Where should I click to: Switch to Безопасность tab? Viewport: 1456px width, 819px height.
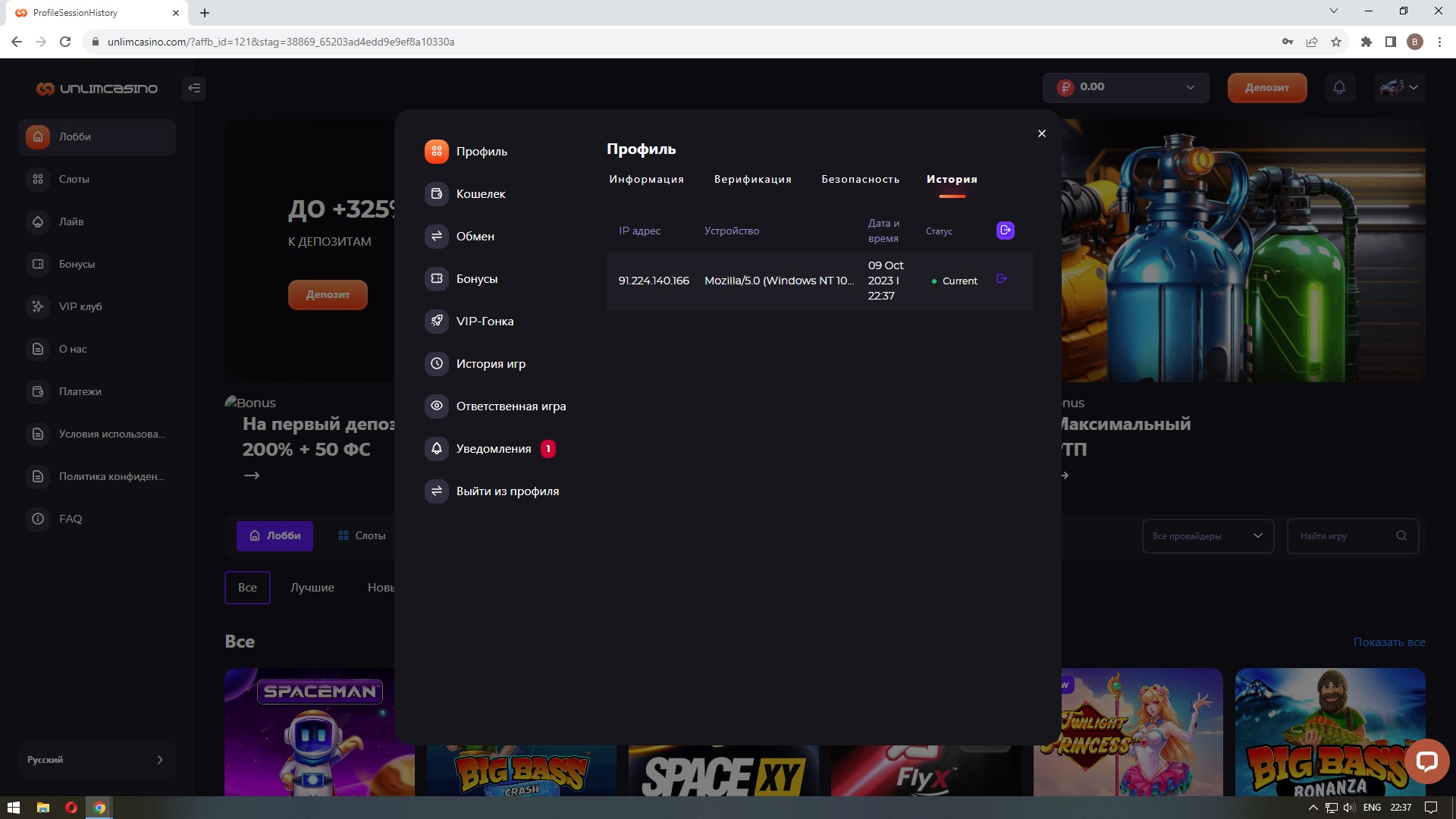(860, 180)
